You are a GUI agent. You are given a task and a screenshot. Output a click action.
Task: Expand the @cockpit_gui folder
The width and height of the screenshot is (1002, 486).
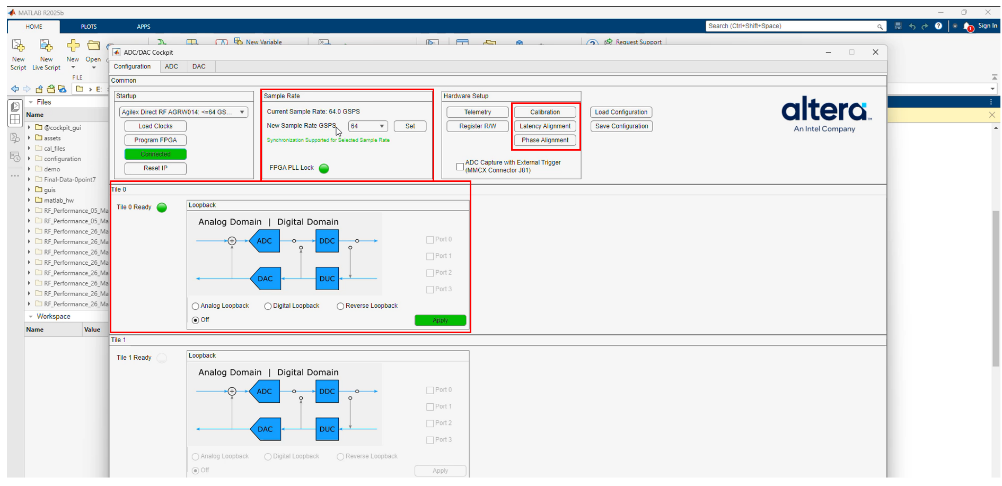pyautogui.click(x=29, y=127)
